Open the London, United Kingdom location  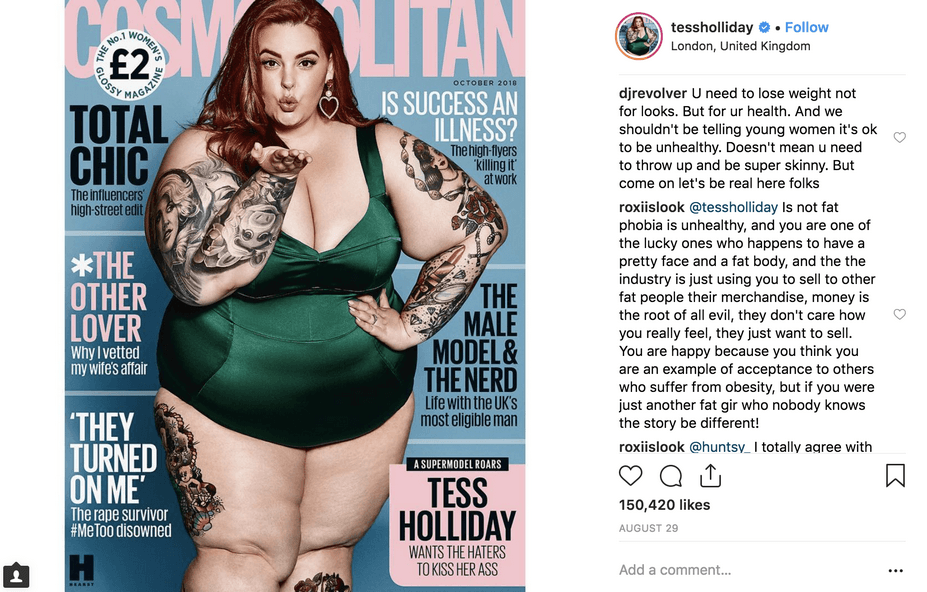tap(740, 46)
